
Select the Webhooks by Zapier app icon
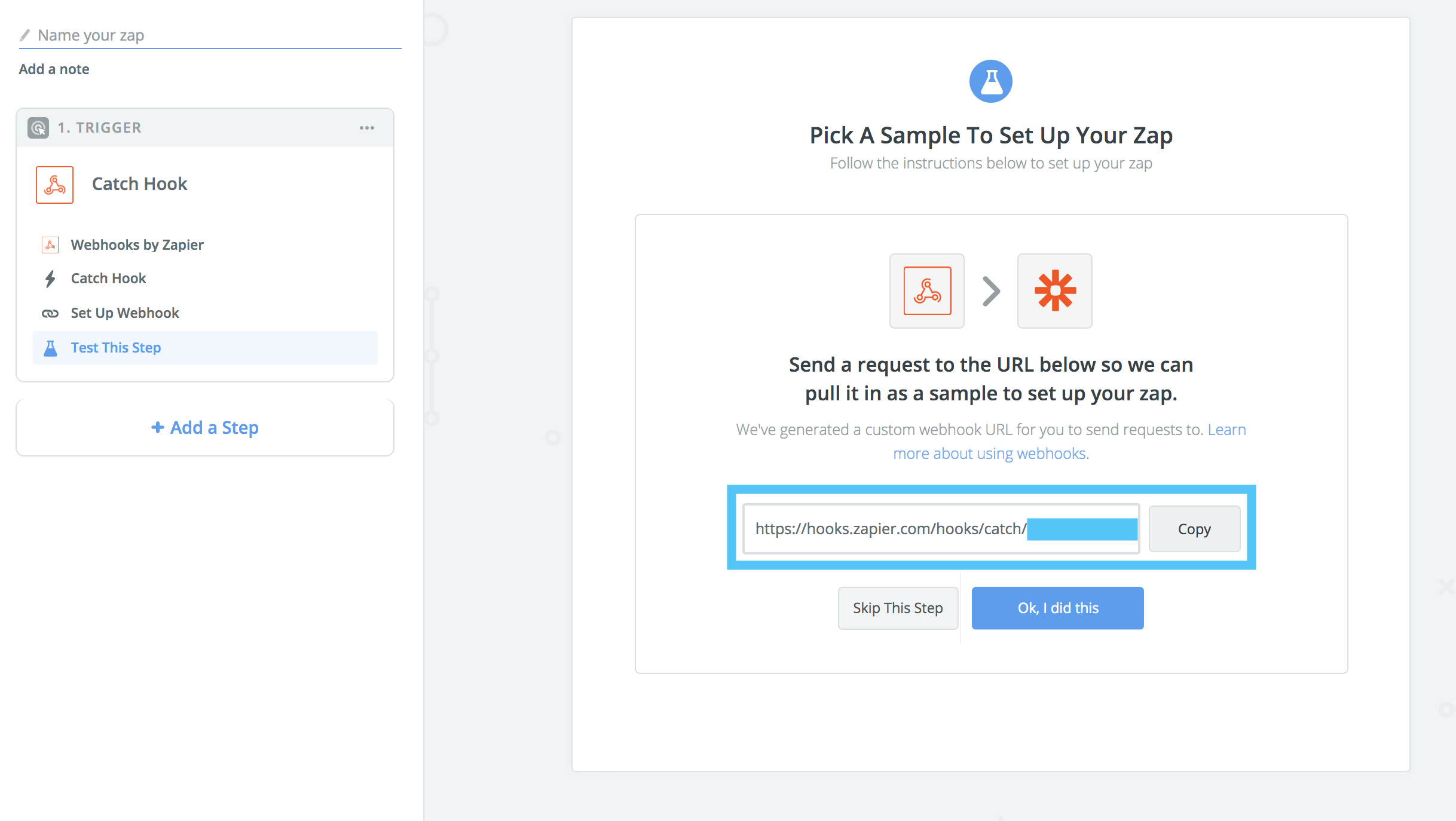tap(50, 244)
